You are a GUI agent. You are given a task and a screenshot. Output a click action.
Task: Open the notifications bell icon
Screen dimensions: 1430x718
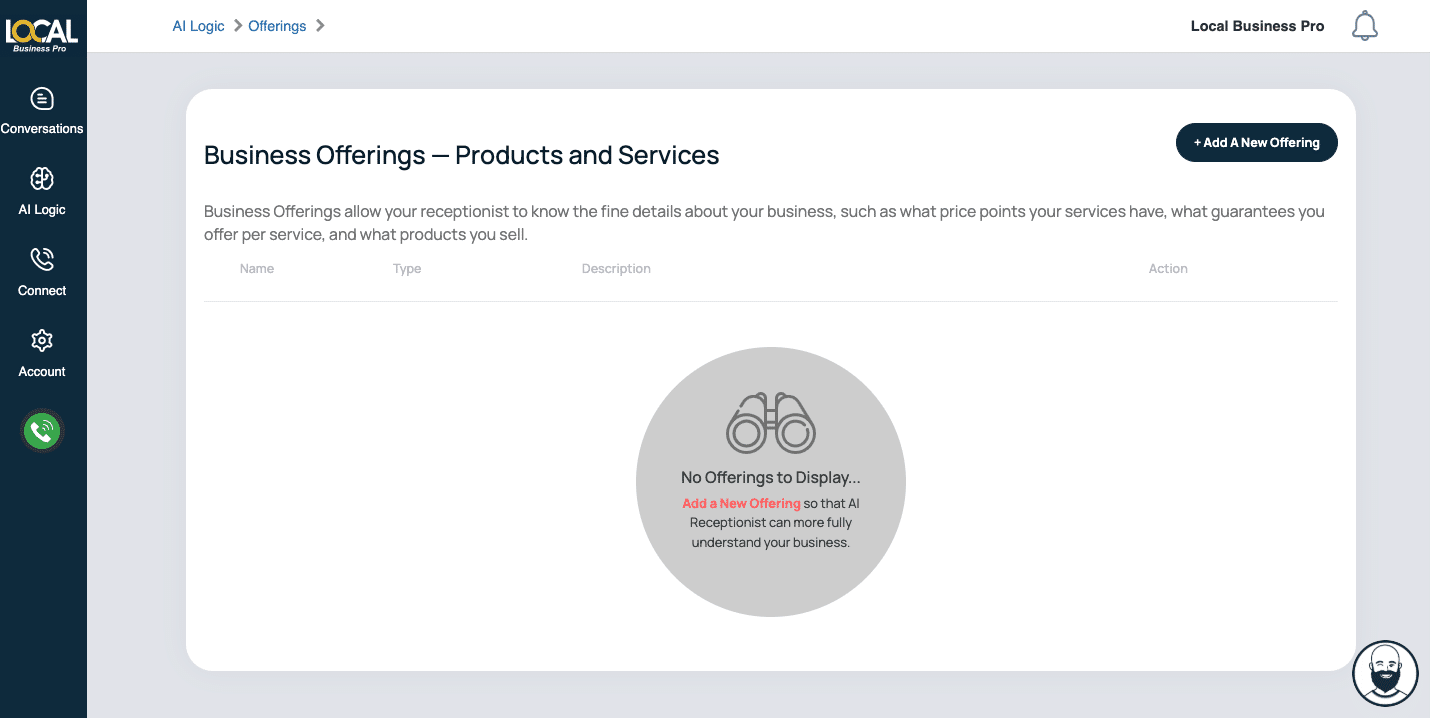click(x=1364, y=26)
